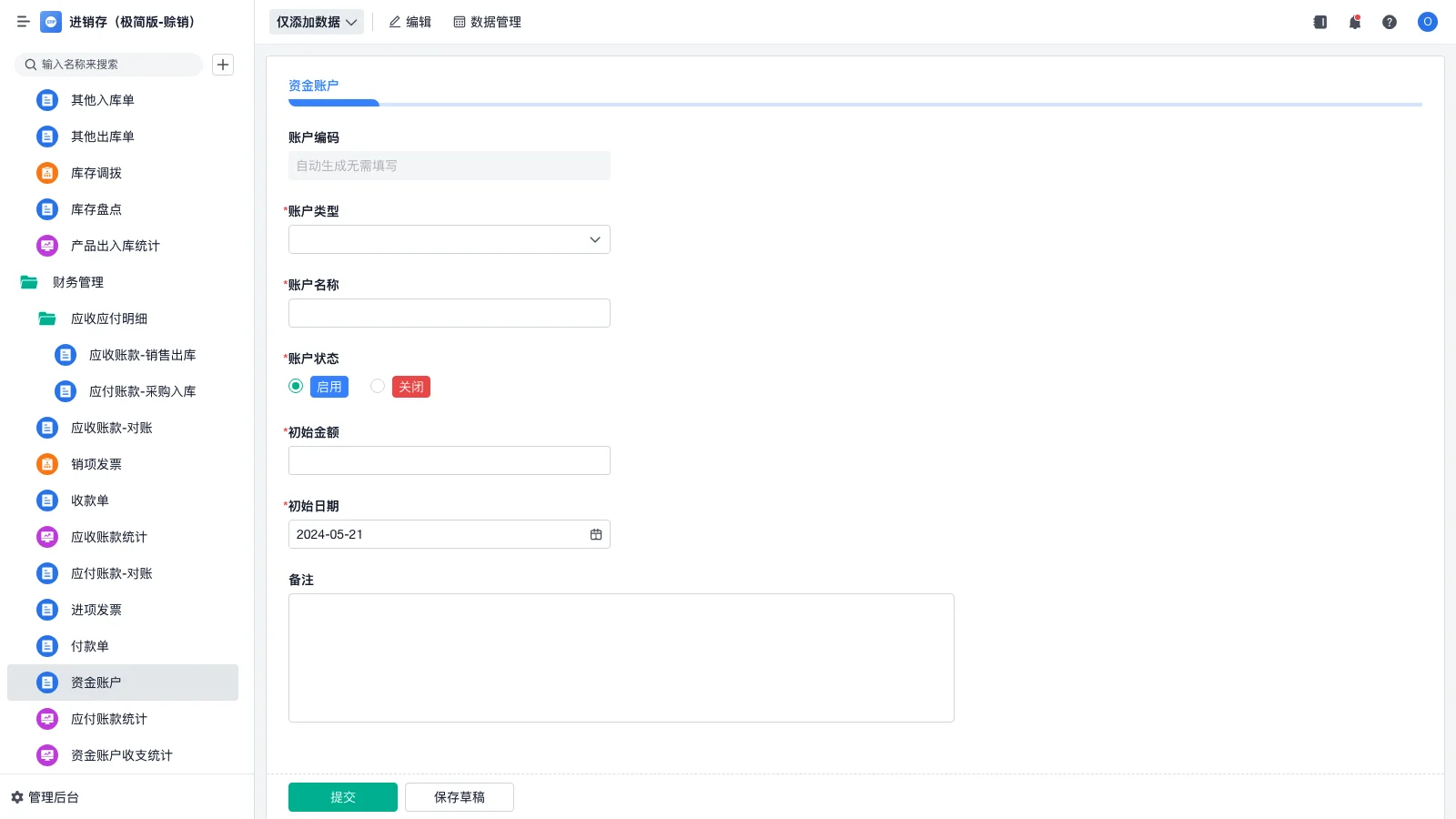Click the icon beside 其他出库单
Viewport: 1456px width, 819px height.
point(47,136)
